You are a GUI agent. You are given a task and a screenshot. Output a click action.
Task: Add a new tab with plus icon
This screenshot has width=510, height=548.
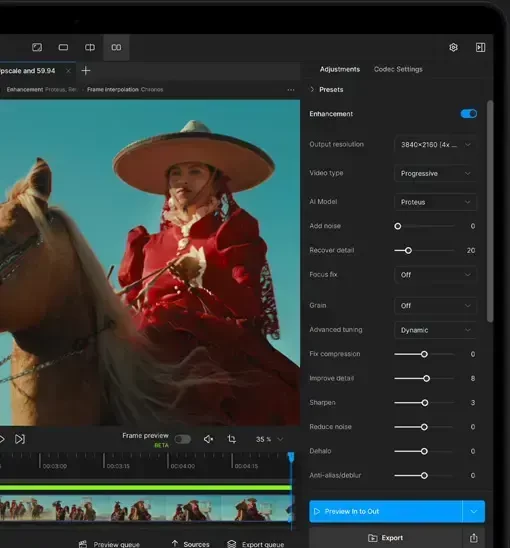tap(86, 71)
